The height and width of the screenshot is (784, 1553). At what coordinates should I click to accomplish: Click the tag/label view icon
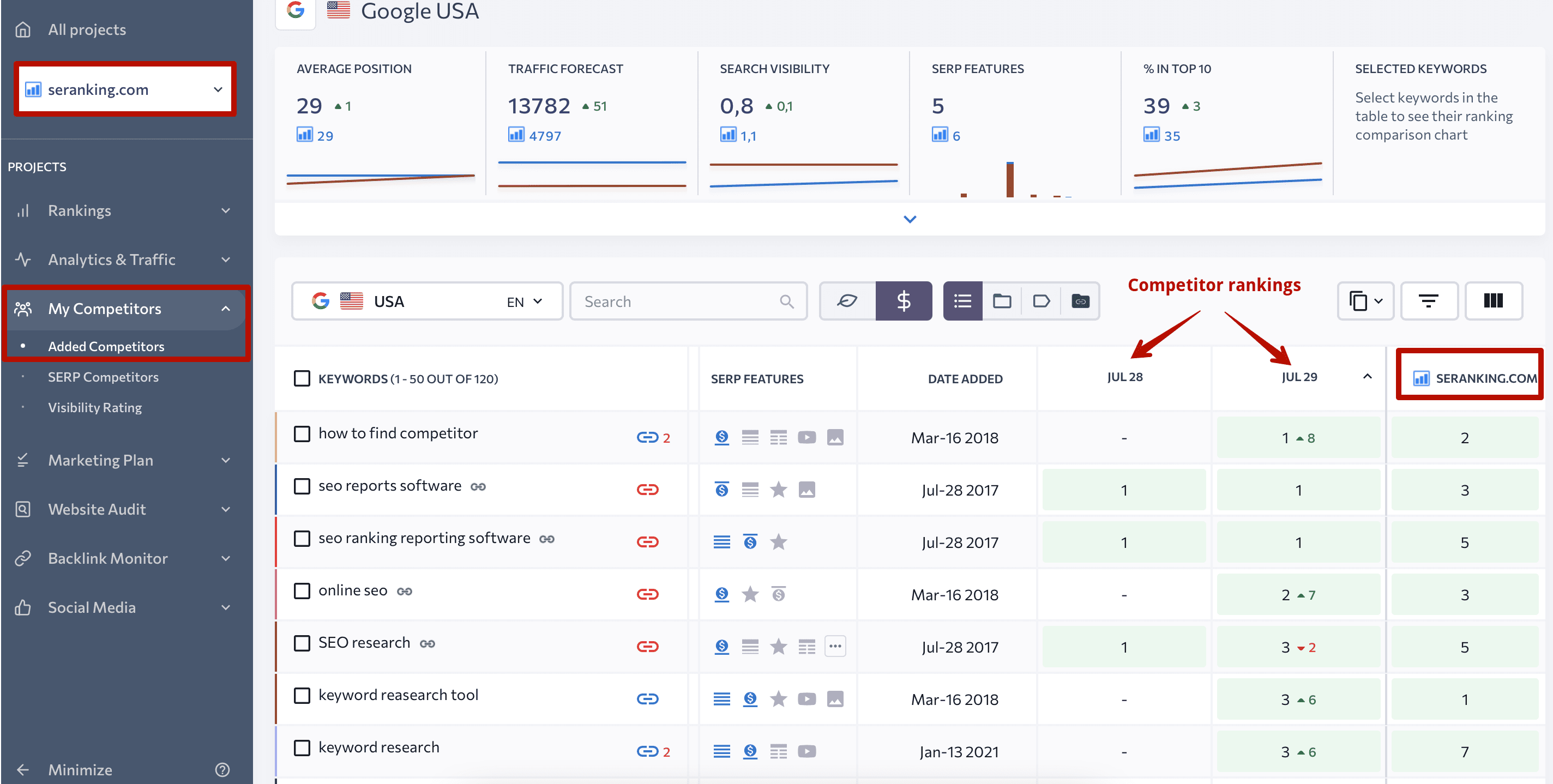pyautogui.click(x=1043, y=300)
